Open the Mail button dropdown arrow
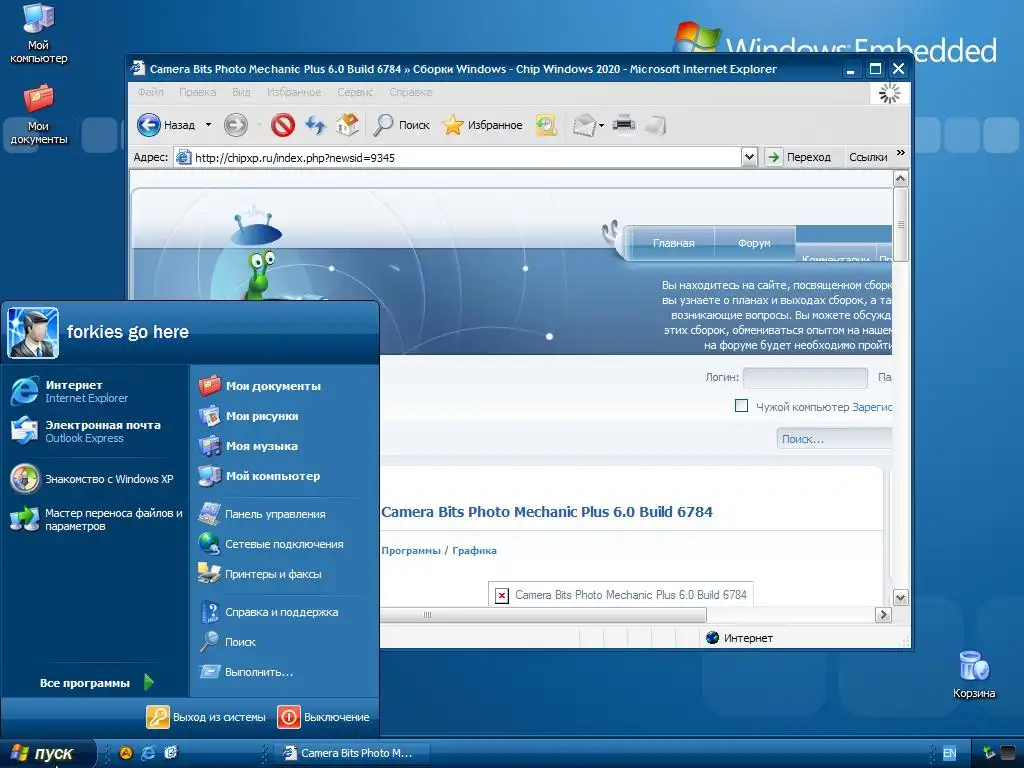The height and width of the screenshot is (768, 1024). pos(601,125)
